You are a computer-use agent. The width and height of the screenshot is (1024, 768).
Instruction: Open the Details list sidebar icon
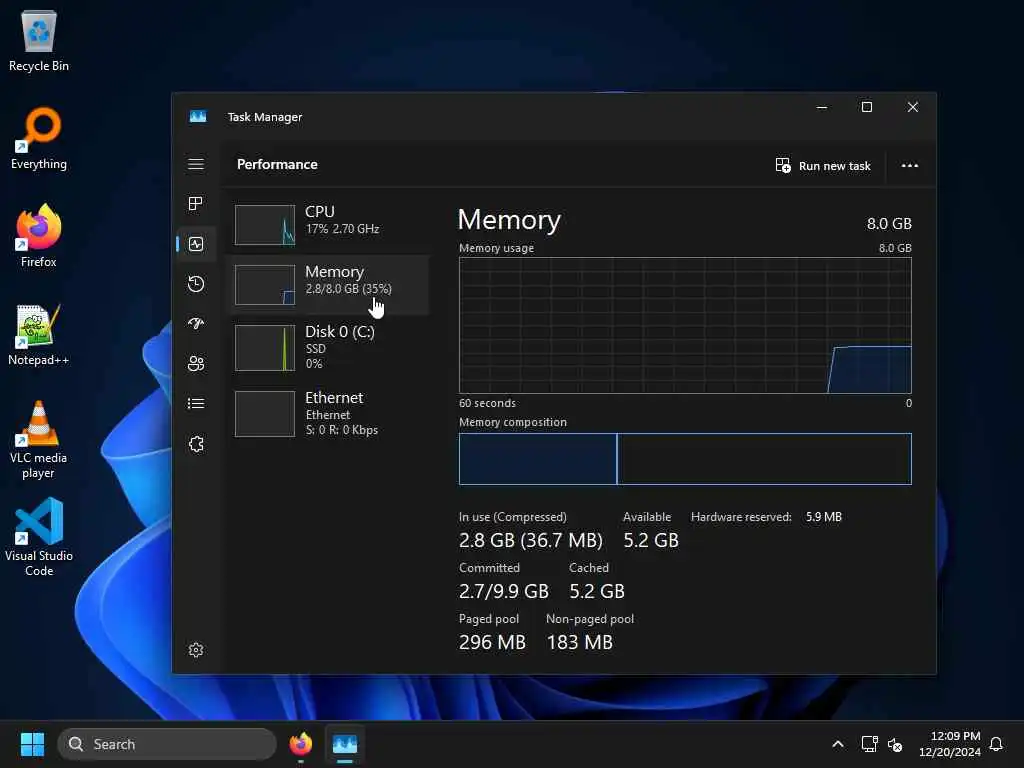(196, 404)
